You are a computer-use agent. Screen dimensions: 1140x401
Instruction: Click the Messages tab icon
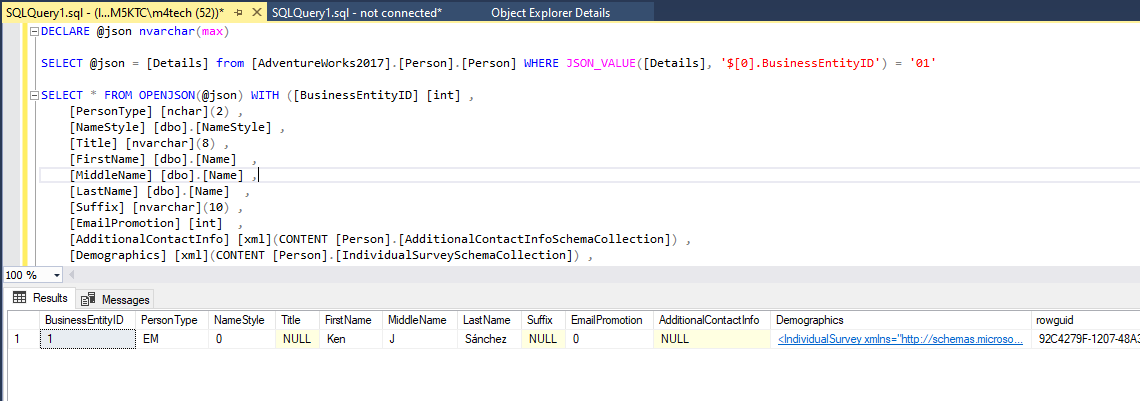89,299
